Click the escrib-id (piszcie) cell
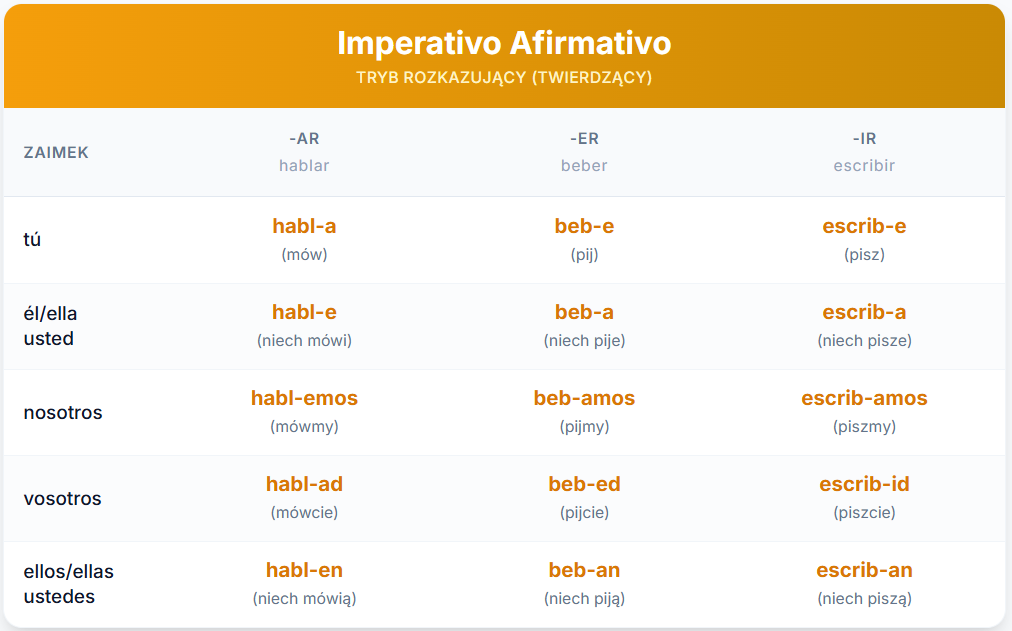The image size is (1012, 631). [x=864, y=498]
